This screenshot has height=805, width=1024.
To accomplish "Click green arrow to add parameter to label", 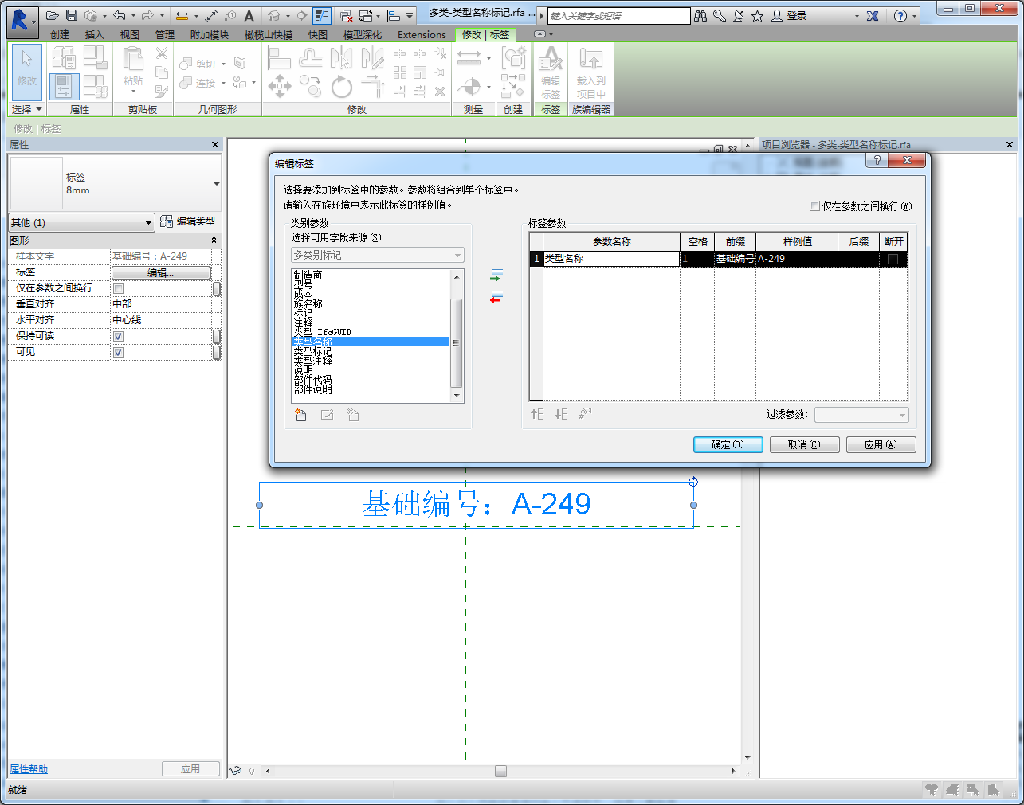I will point(496,275).
